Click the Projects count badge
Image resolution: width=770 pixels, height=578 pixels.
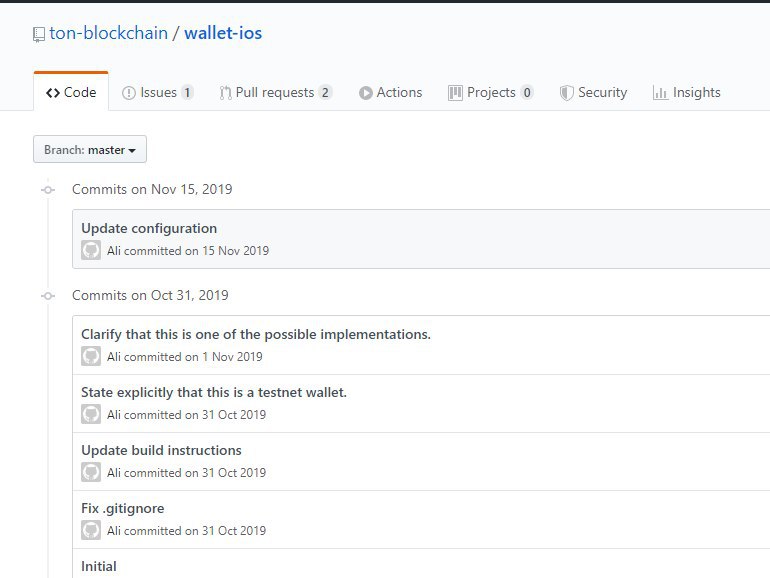(527, 92)
